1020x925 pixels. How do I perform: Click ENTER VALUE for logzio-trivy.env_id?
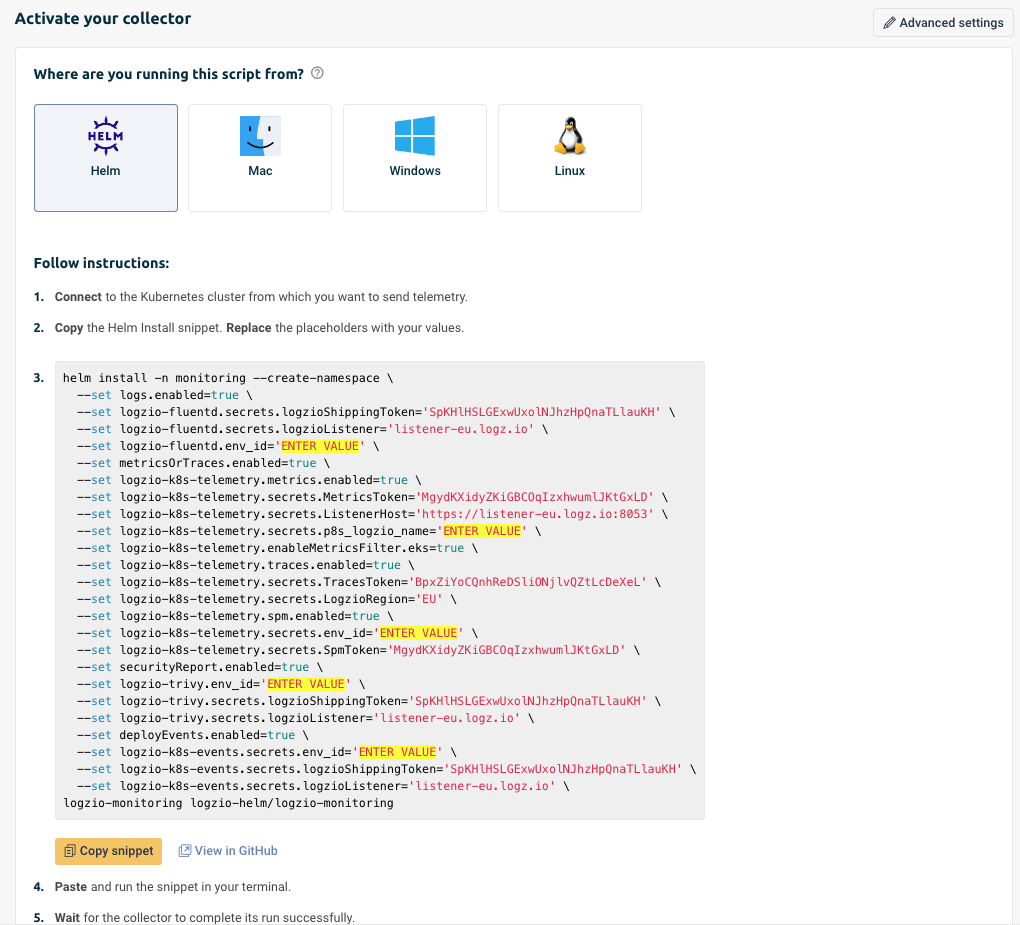[306, 684]
